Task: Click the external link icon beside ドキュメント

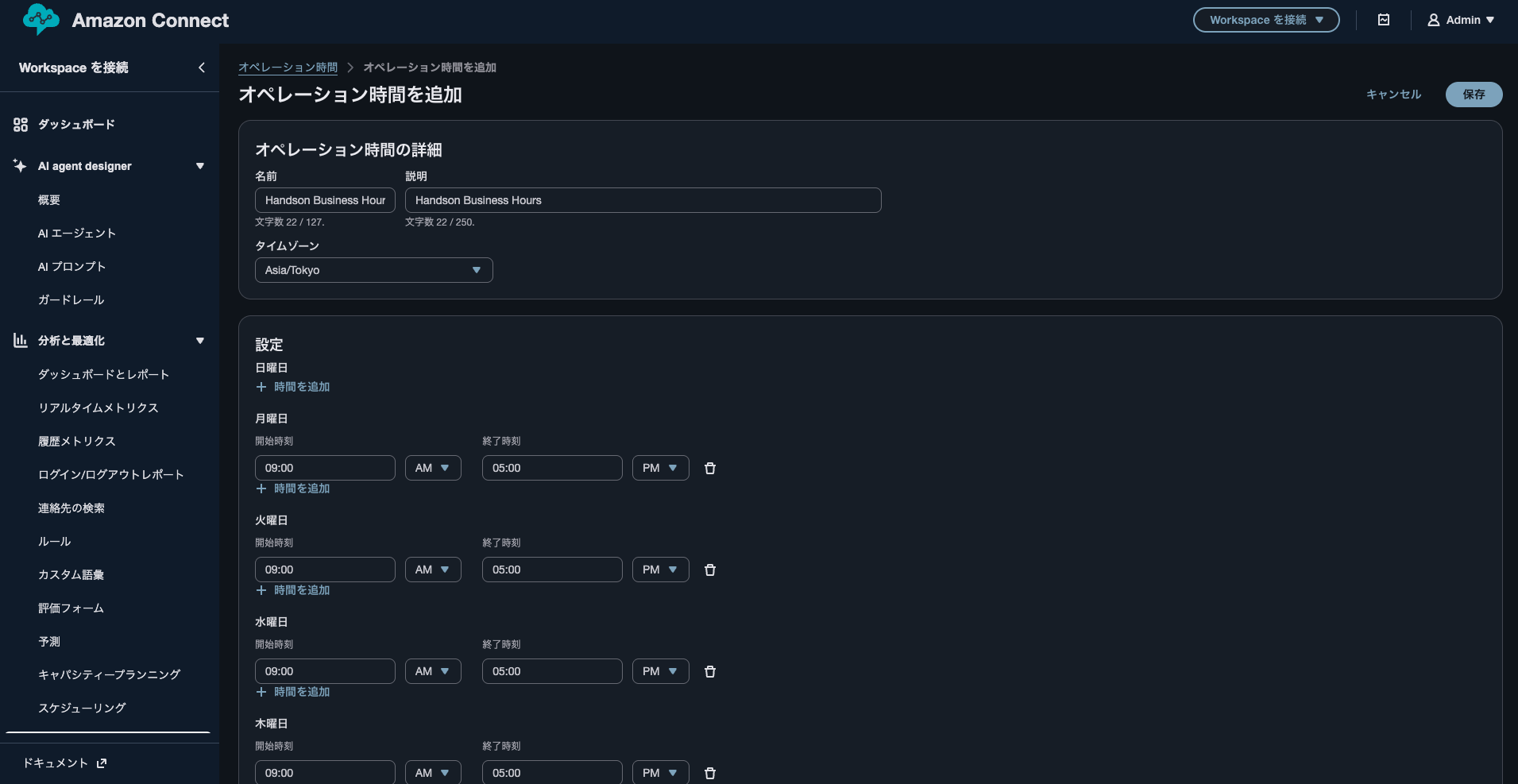Action: [102, 763]
